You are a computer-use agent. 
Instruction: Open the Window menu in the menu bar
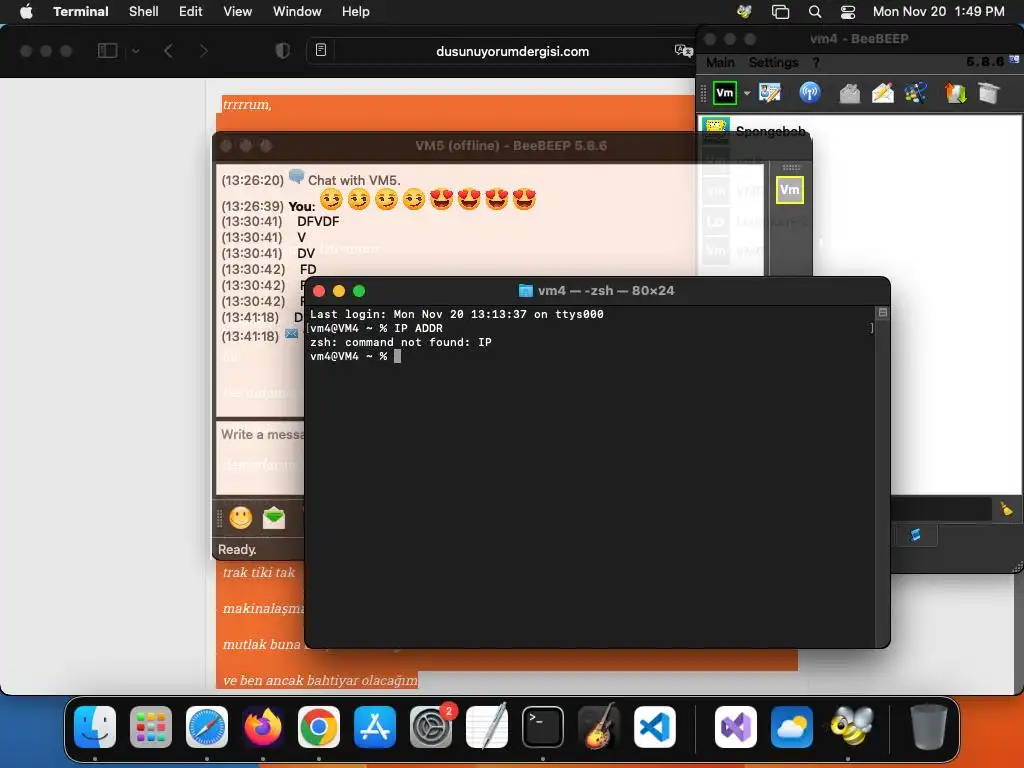coord(297,12)
